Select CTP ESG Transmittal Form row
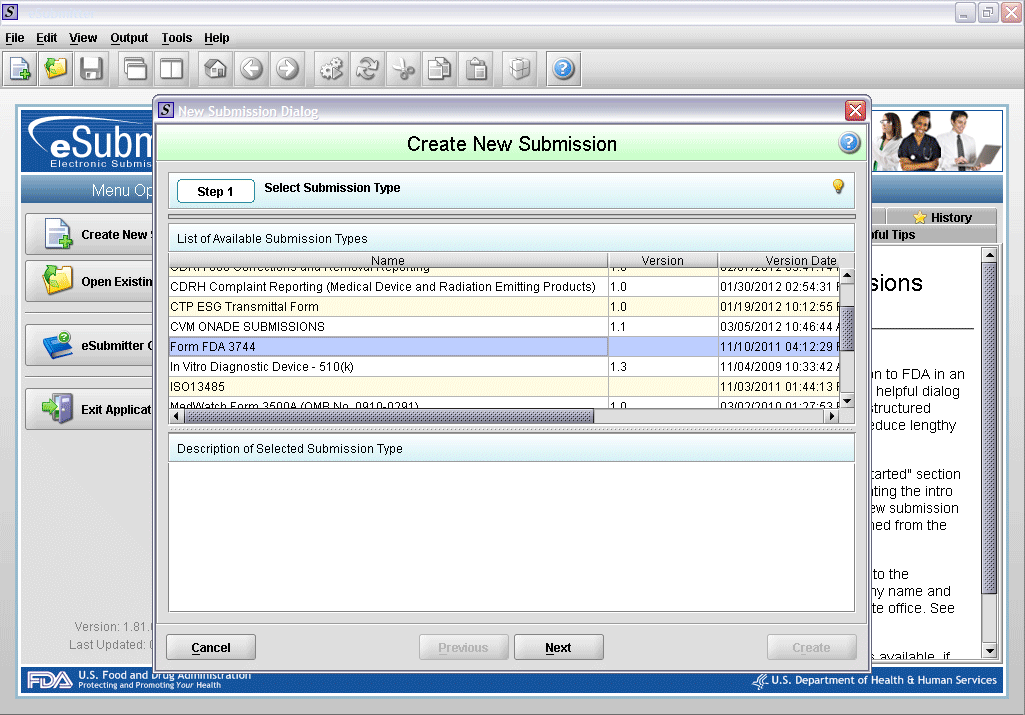 503,307
